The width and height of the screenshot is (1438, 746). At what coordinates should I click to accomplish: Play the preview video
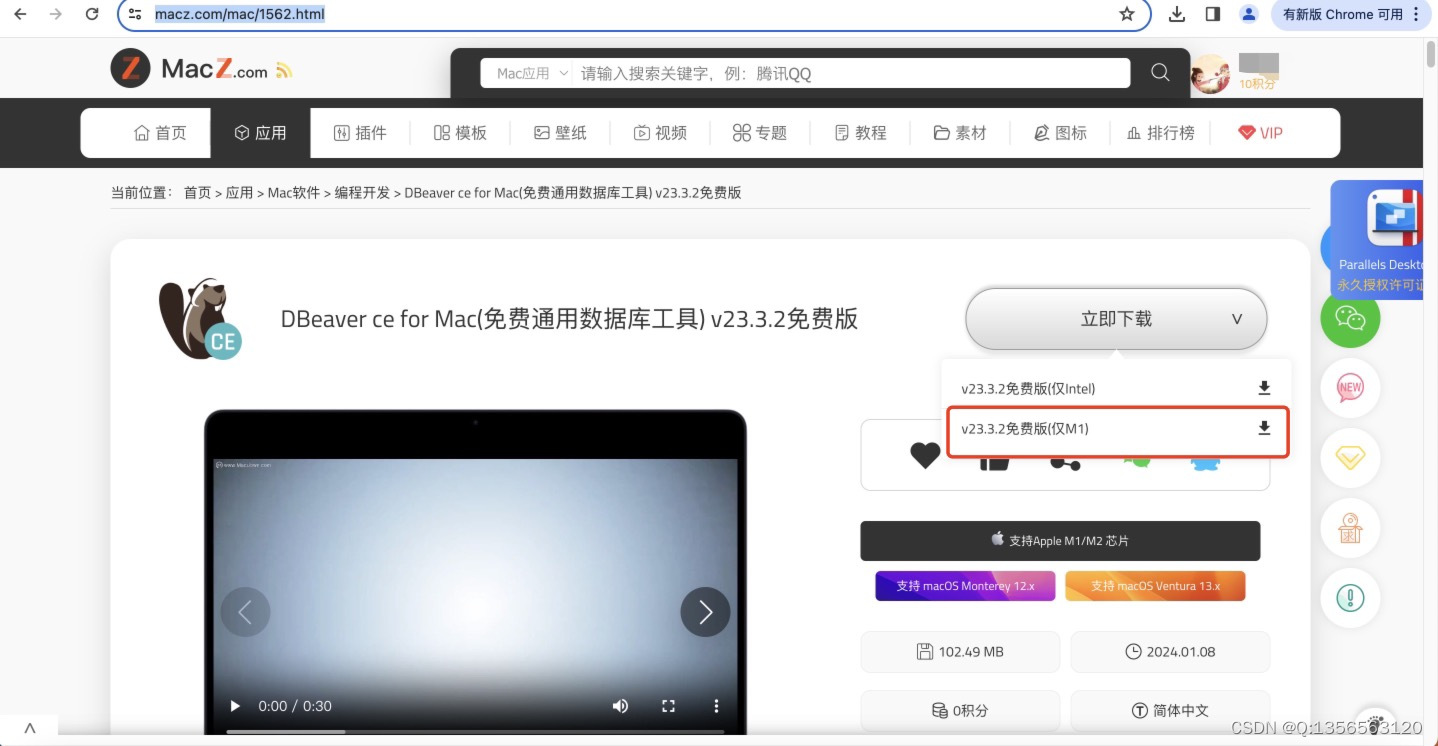[235, 706]
